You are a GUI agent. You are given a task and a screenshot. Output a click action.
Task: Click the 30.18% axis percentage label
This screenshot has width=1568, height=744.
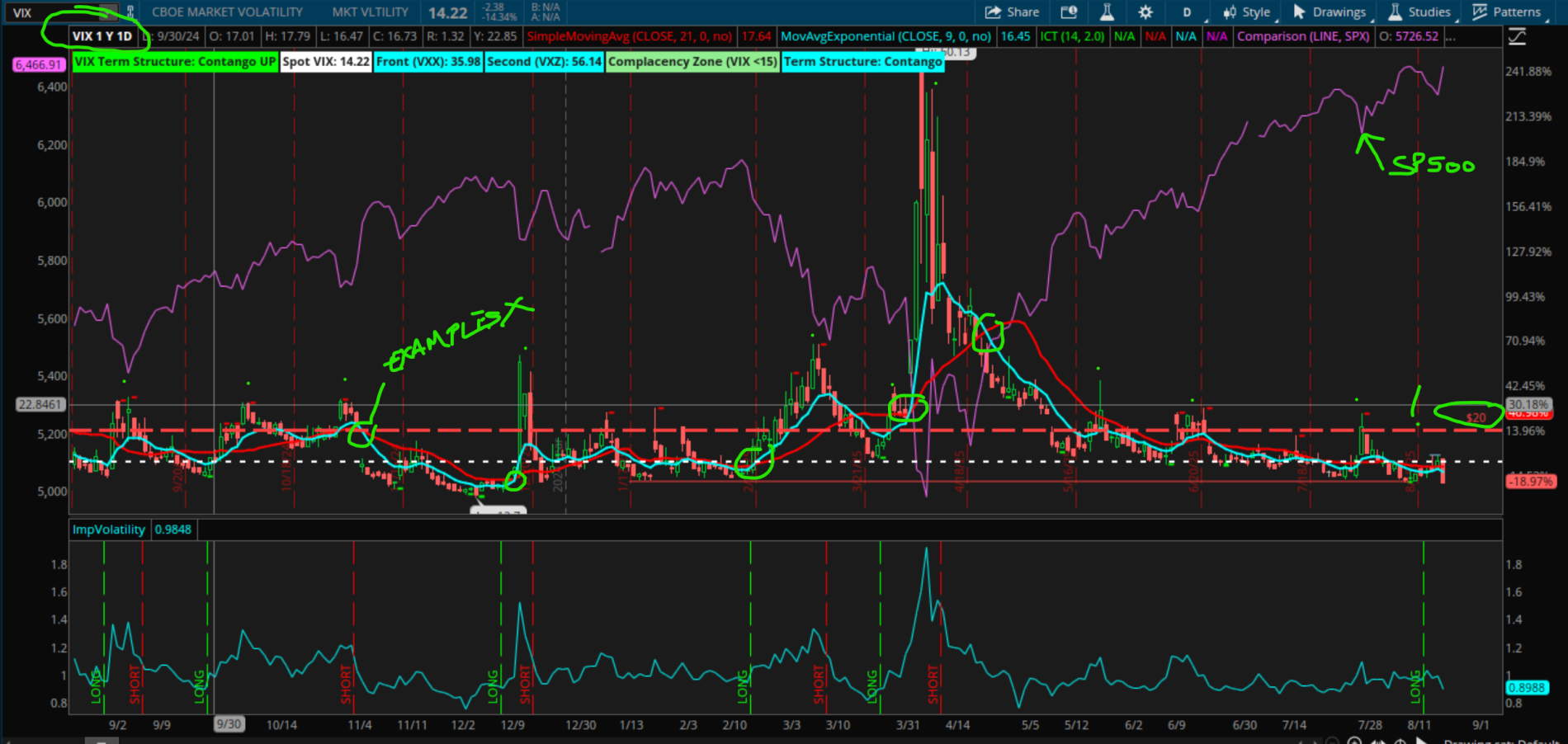1528,405
